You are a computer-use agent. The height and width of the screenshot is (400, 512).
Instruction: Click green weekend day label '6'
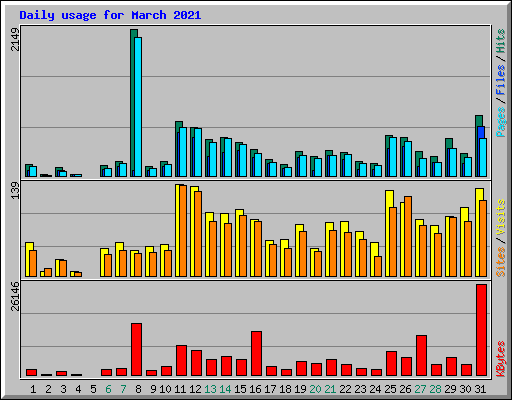tap(108, 389)
